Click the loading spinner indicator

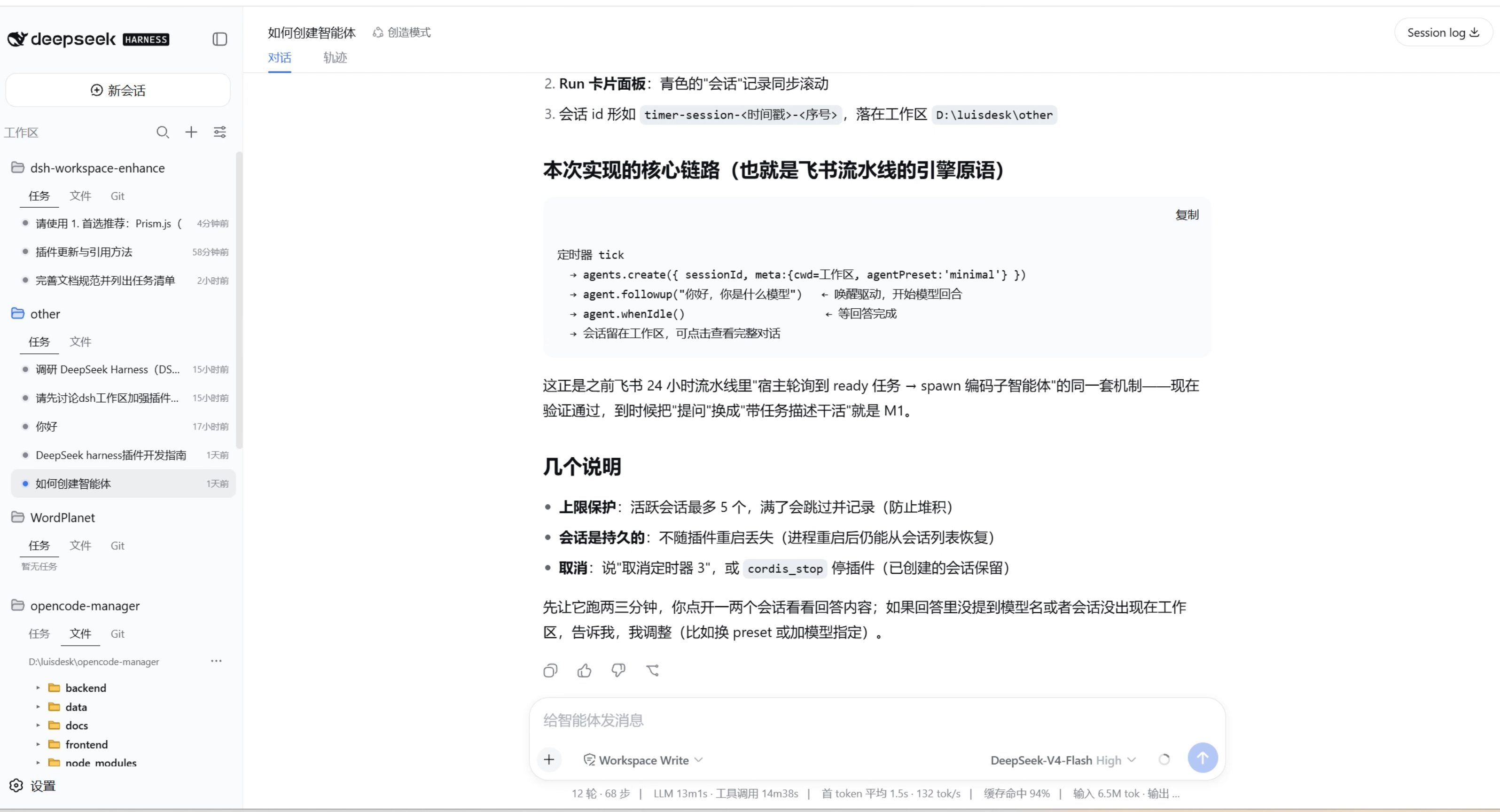click(x=1164, y=759)
